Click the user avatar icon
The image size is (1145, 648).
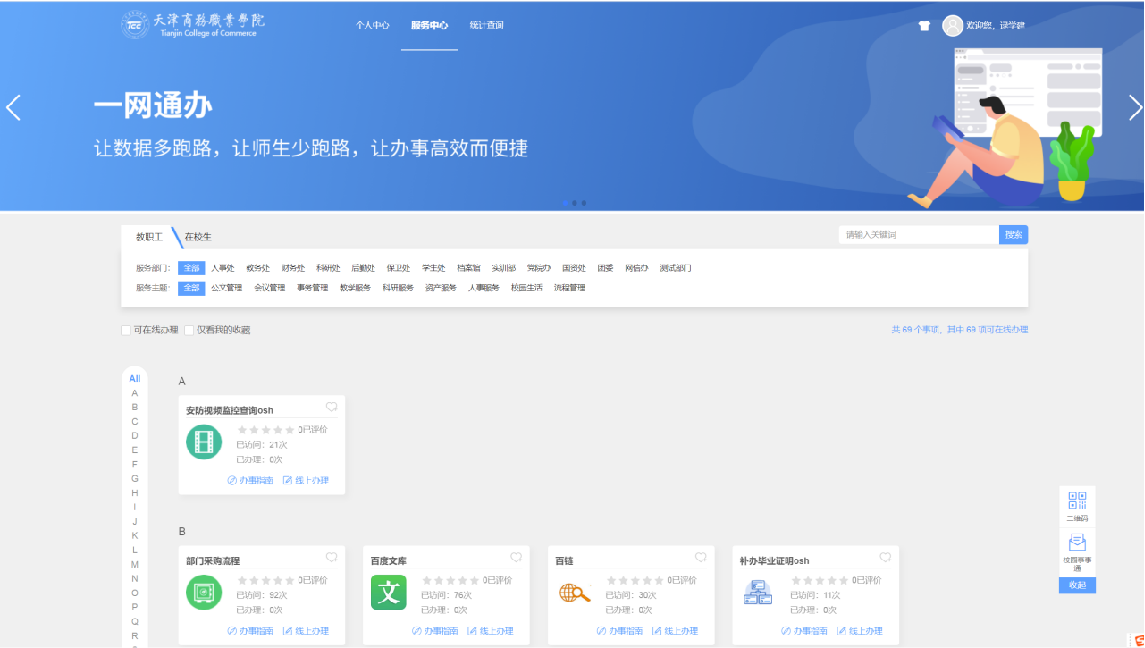[952, 26]
